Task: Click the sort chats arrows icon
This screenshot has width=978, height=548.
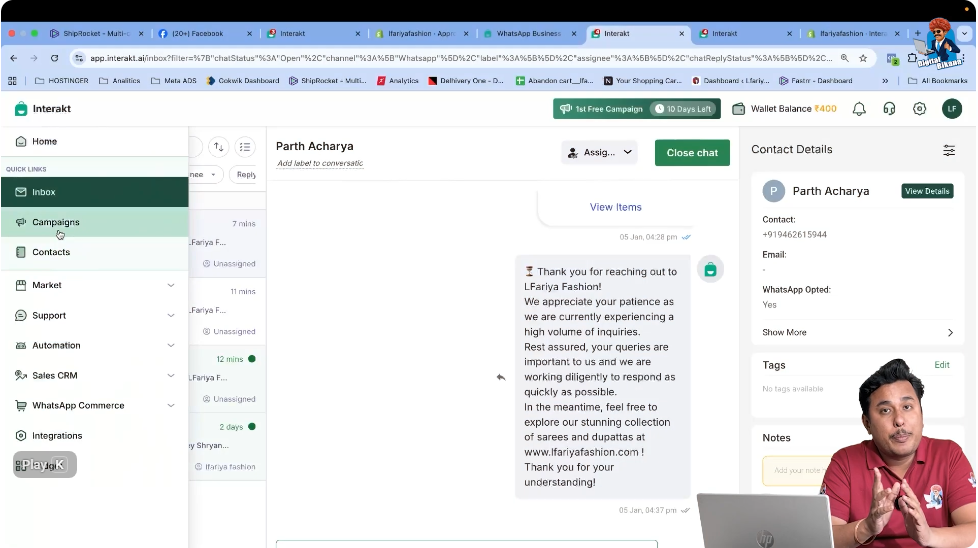Action: point(218,147)
